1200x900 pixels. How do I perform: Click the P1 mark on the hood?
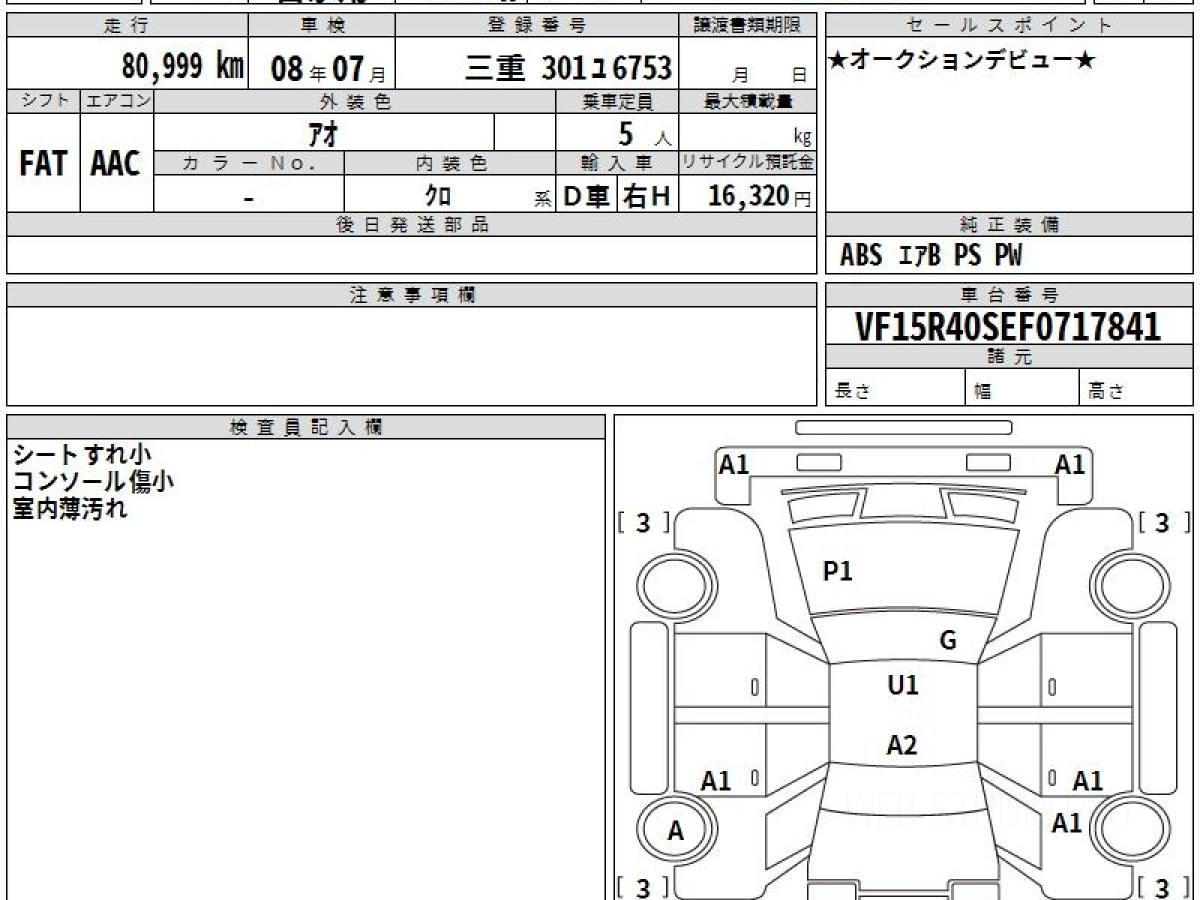pyautogui.click(x=837, y=572)
